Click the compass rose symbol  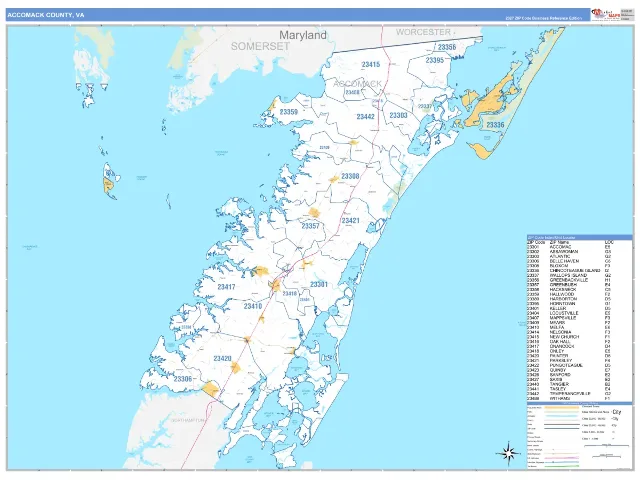coord(508,453)
